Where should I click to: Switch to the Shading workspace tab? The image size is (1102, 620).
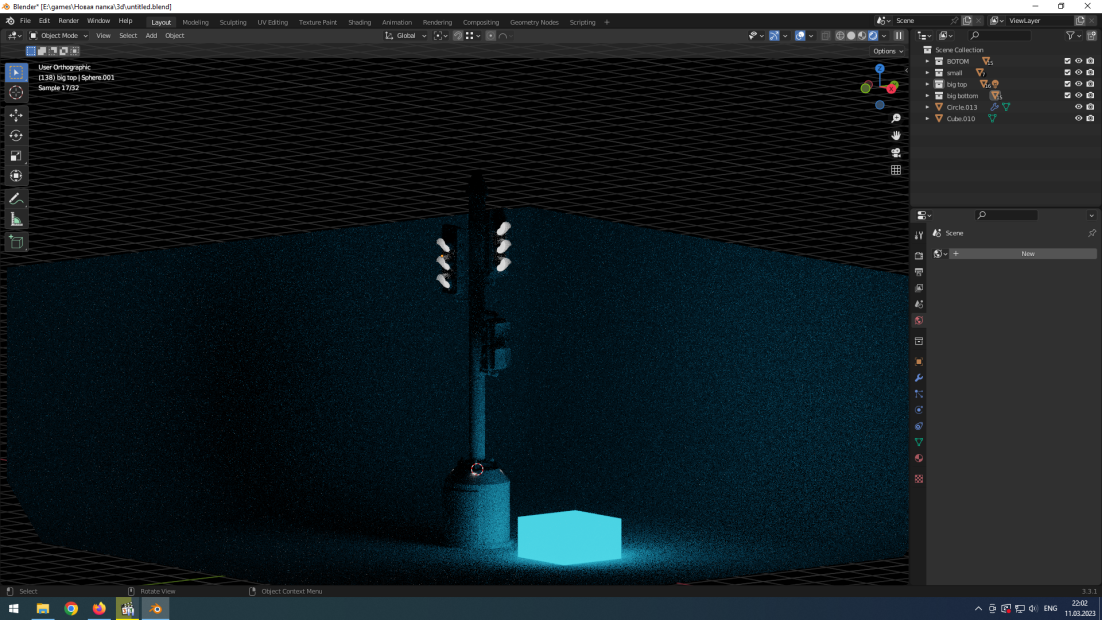pos(359,22)
